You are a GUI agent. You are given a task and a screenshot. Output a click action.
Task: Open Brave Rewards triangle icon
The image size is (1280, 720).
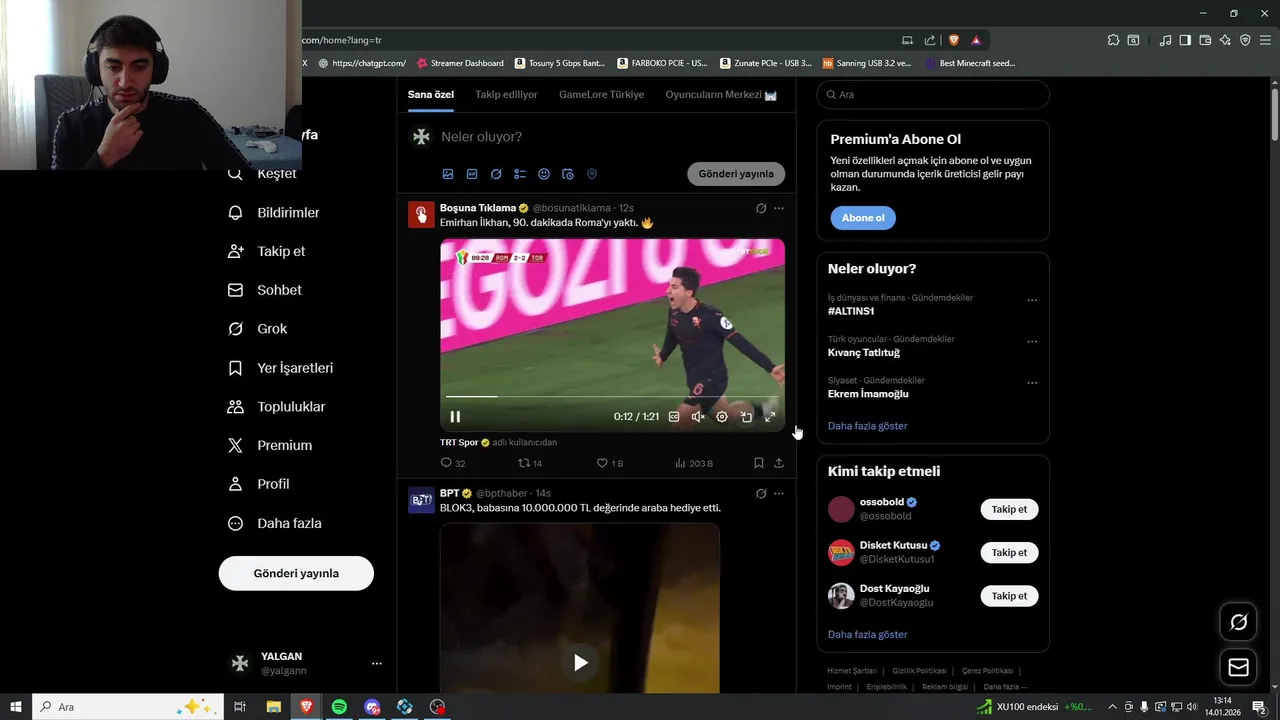[976, 40]
